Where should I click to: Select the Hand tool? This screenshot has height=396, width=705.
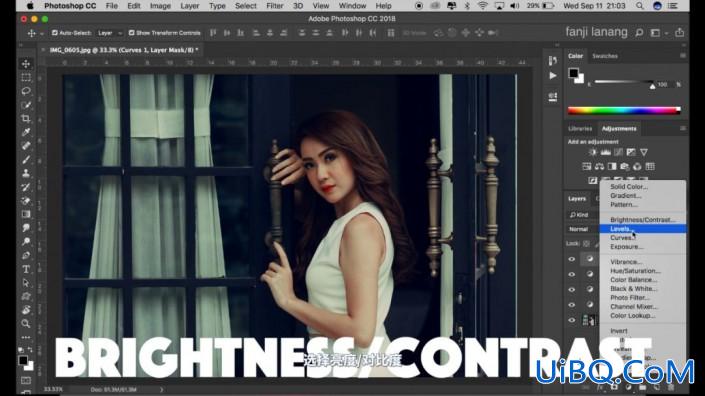pyautogui.click(x=26, y=310)
